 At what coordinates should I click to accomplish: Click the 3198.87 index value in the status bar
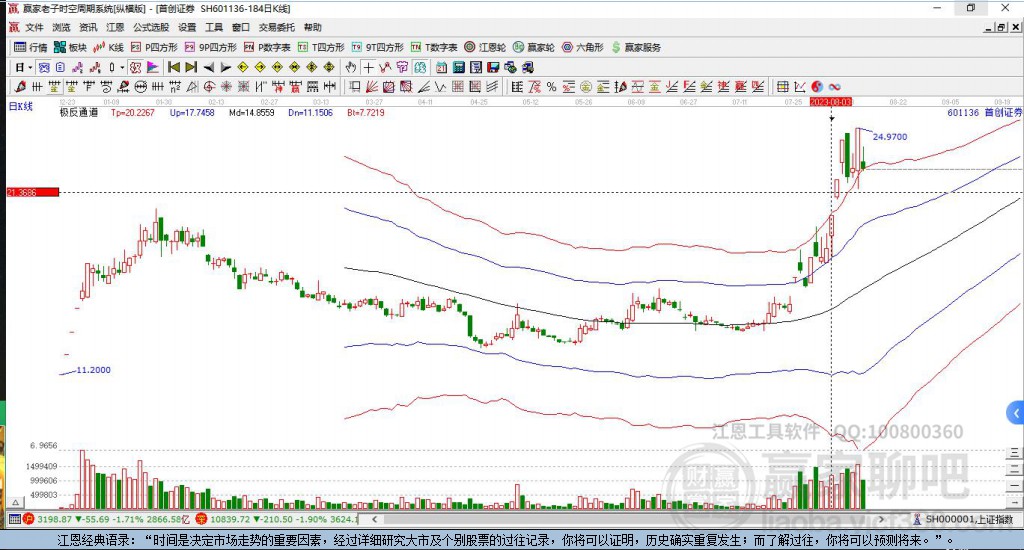pyautogui.click(x=54, y=519)
